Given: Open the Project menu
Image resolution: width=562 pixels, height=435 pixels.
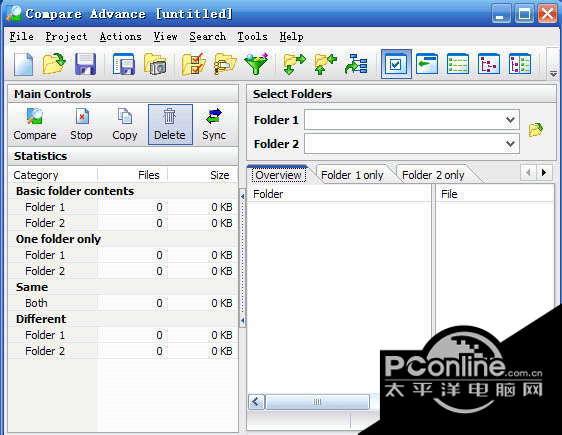Looking at the screenshot, I should tap(66, 37).
